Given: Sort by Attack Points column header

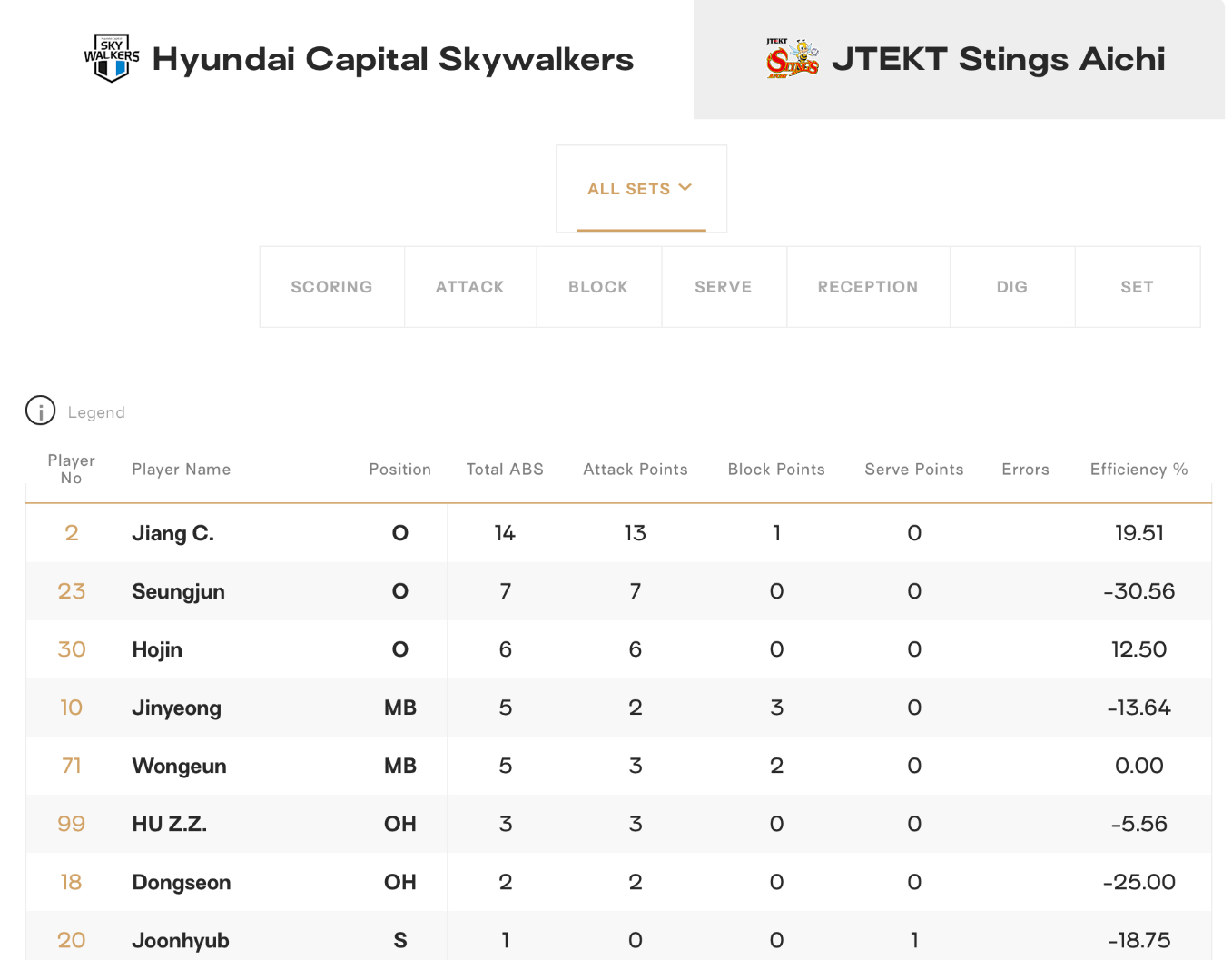Looking at the screenshot, I should [x=636, y=470].
